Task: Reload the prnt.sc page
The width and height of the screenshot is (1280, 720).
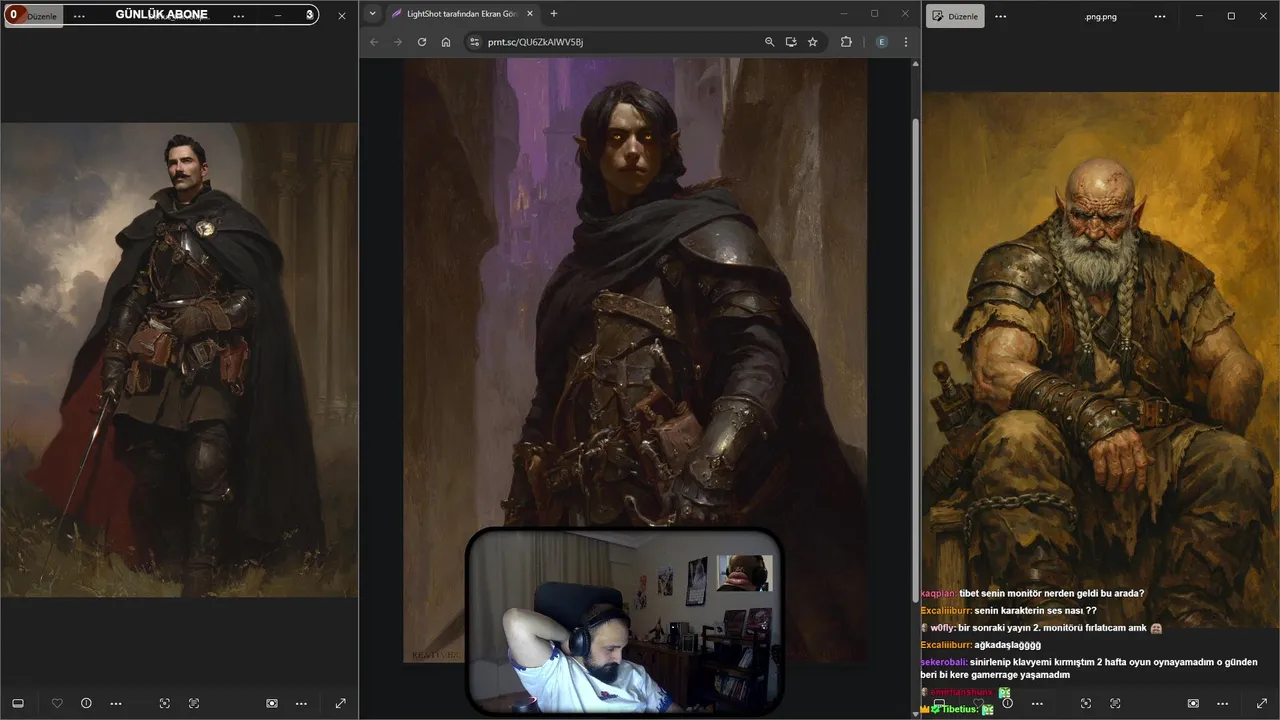Action: tap(422, 42)
